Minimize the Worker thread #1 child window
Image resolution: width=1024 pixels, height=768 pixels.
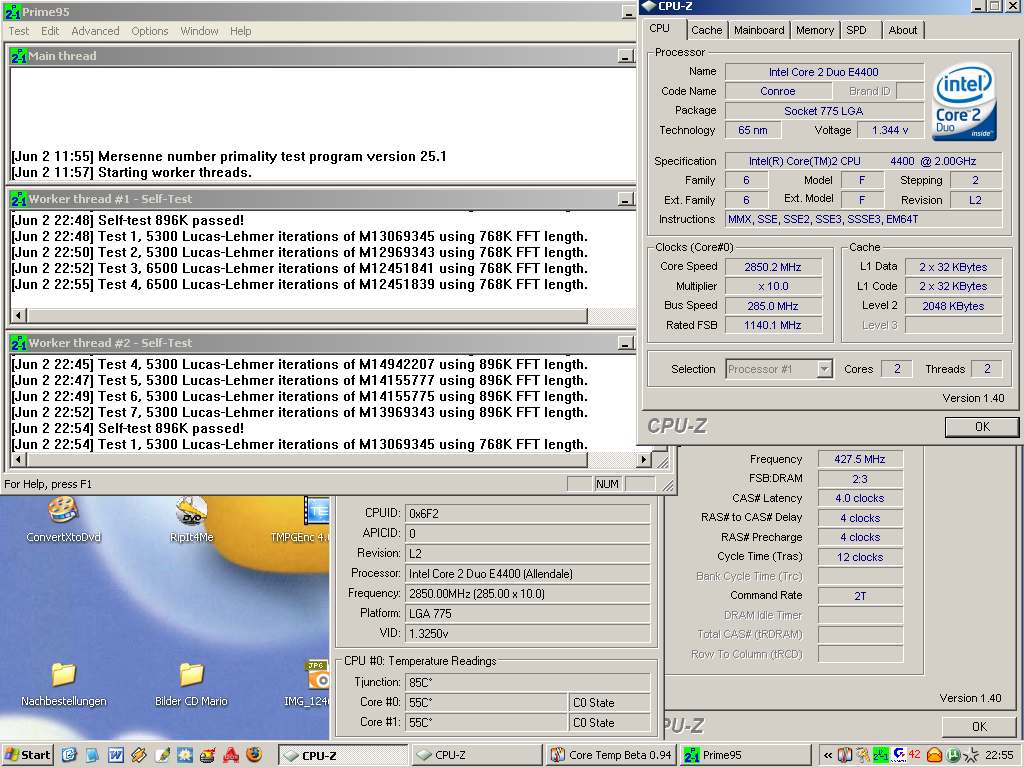click(625, 200)
